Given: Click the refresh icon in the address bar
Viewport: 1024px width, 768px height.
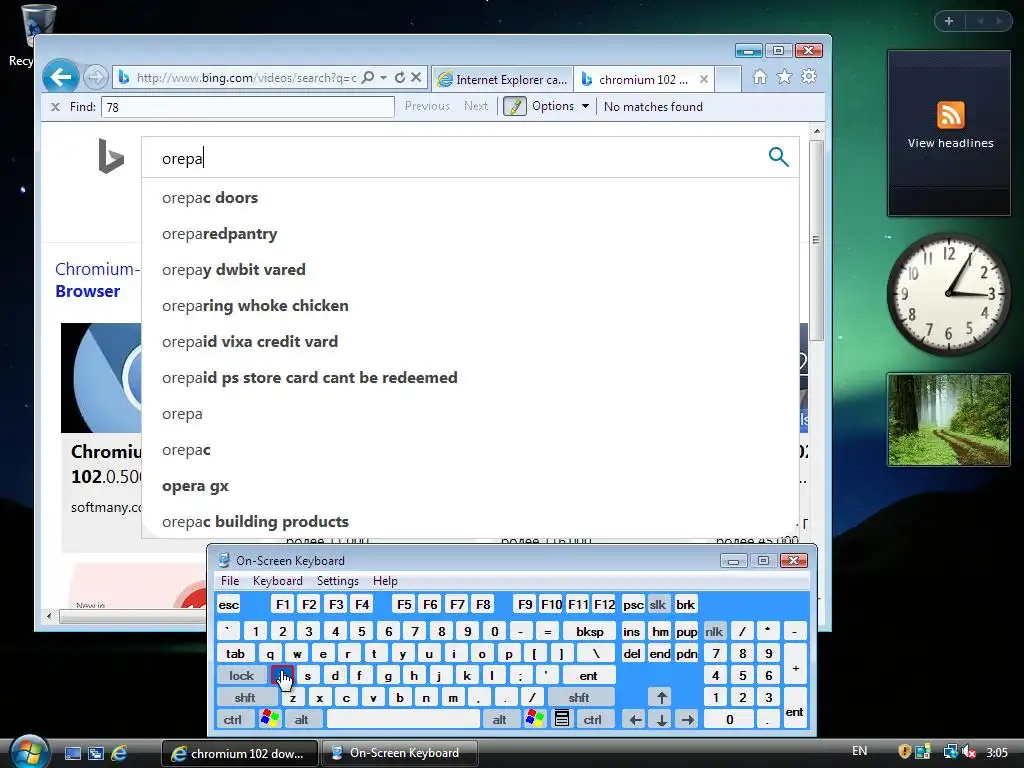Looking at the screenshot, I should coord(400,78).
